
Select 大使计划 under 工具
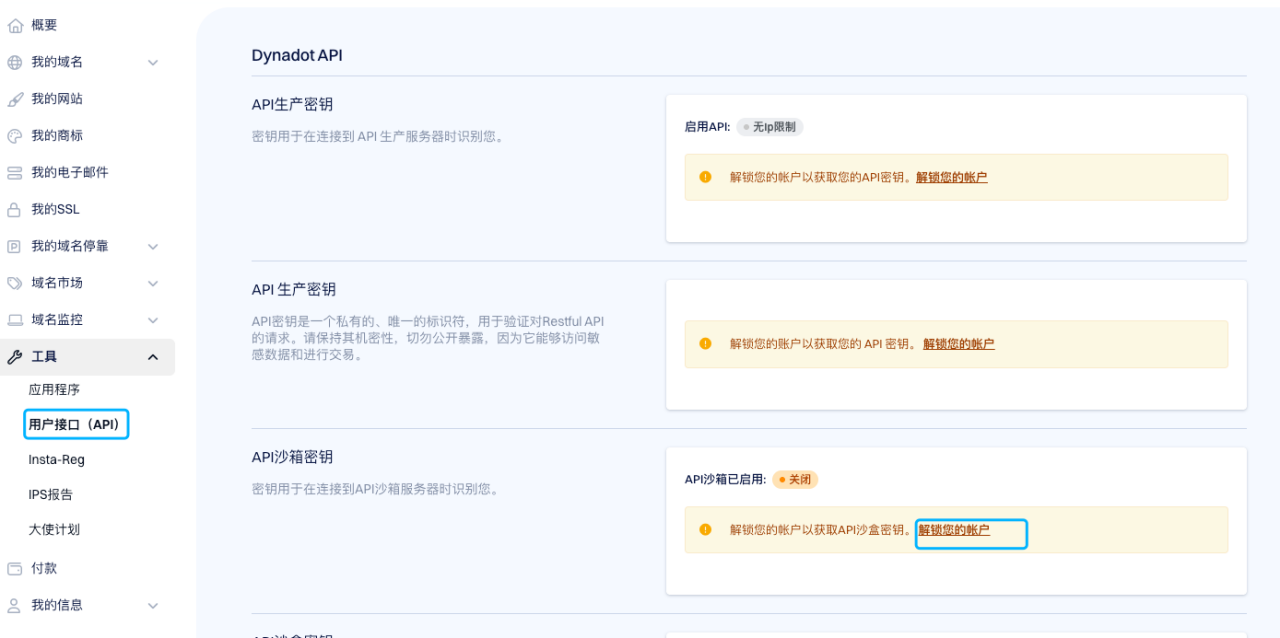pyautogui.click(x=54, y=530)
